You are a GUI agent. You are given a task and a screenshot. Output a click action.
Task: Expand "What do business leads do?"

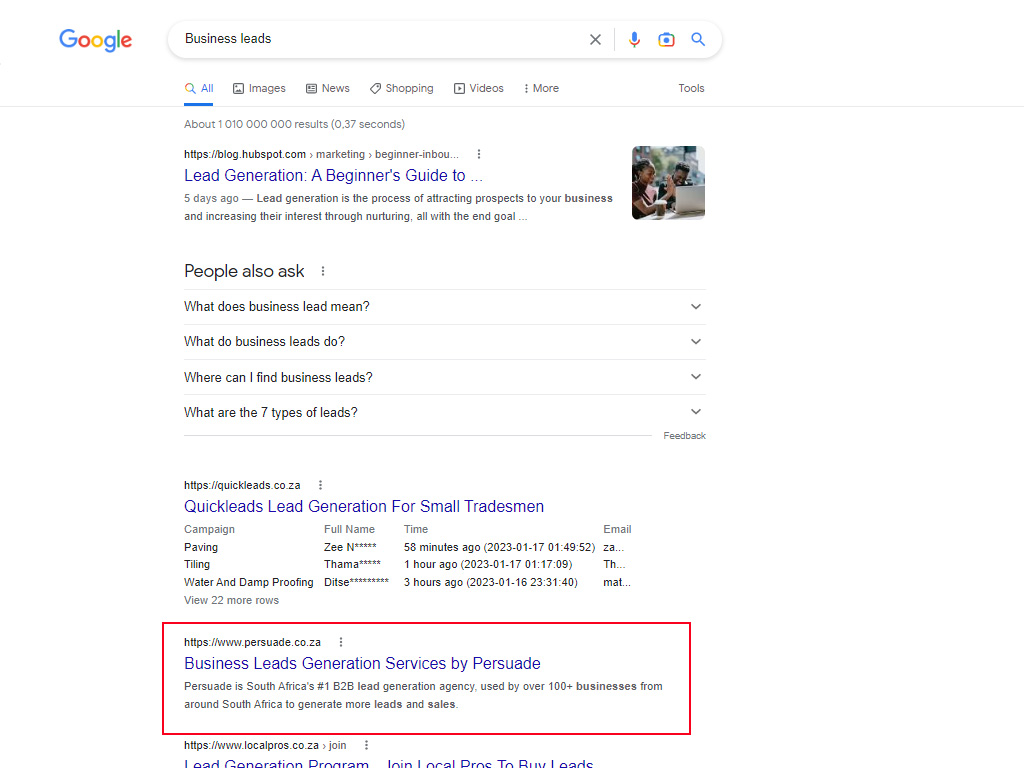[x=696, y=342]
